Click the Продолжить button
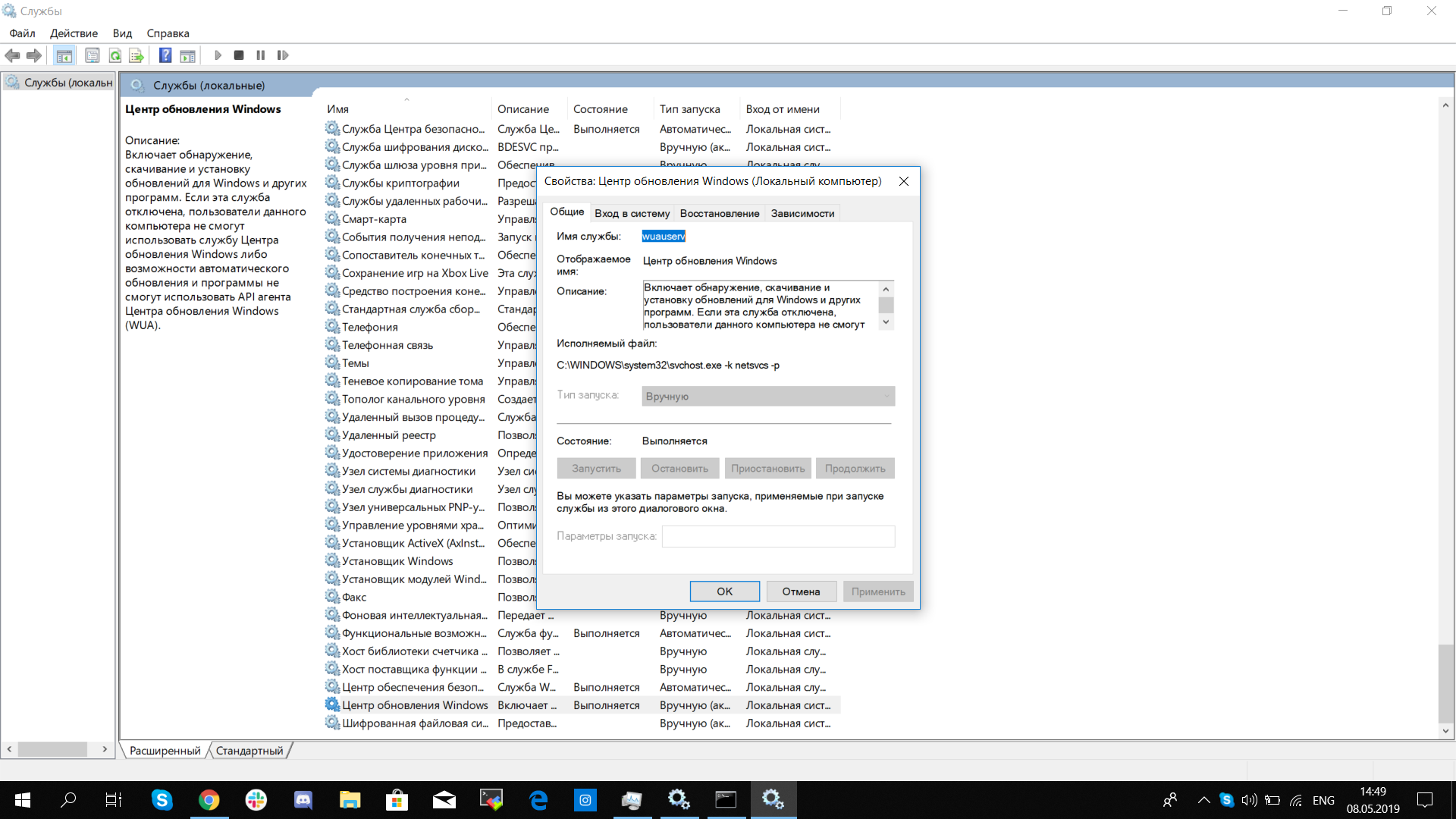Screen dimensions: 1456x819 (855, 469)
